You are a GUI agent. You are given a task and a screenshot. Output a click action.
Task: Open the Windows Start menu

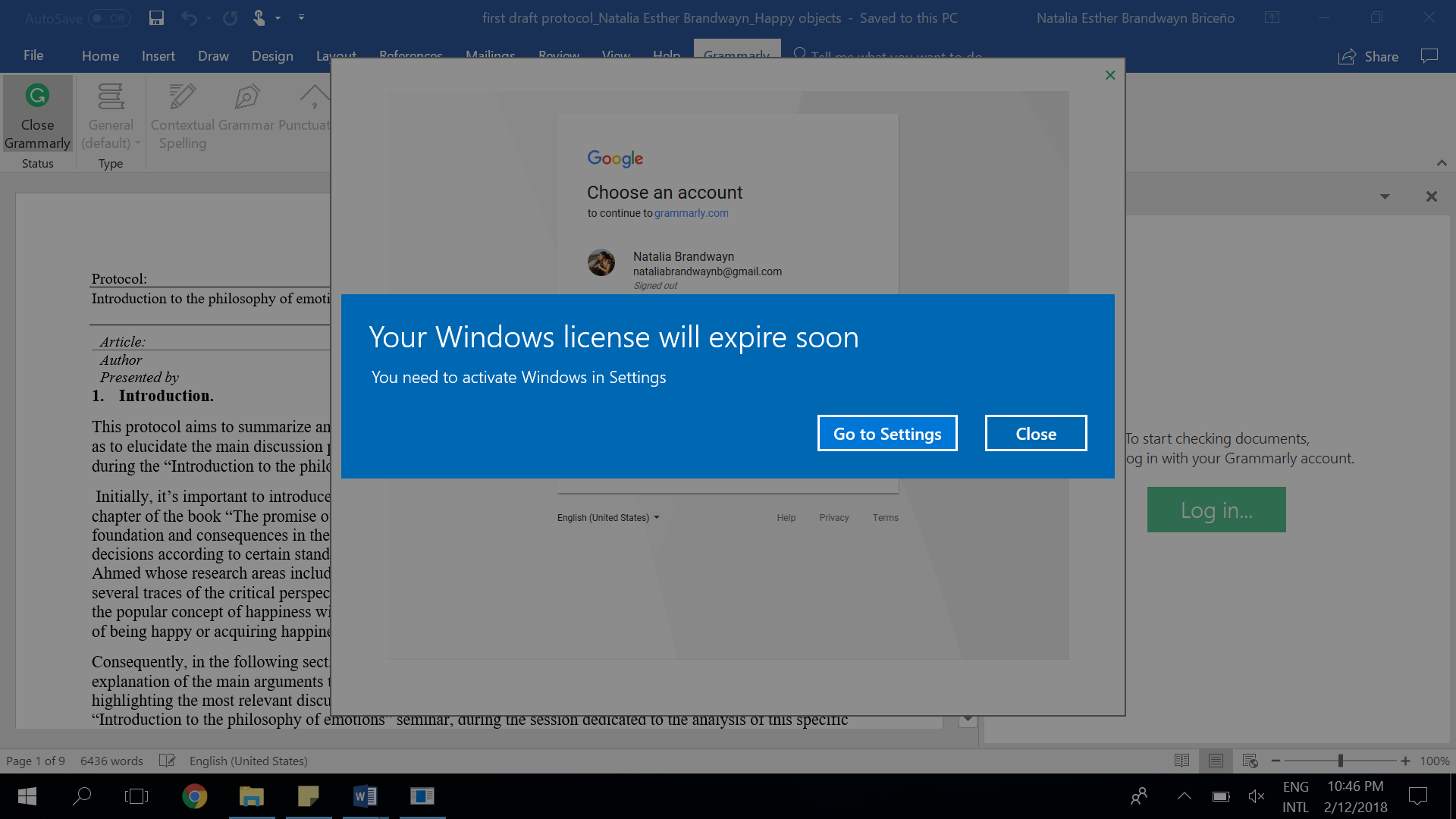click(x=27, y=796)
